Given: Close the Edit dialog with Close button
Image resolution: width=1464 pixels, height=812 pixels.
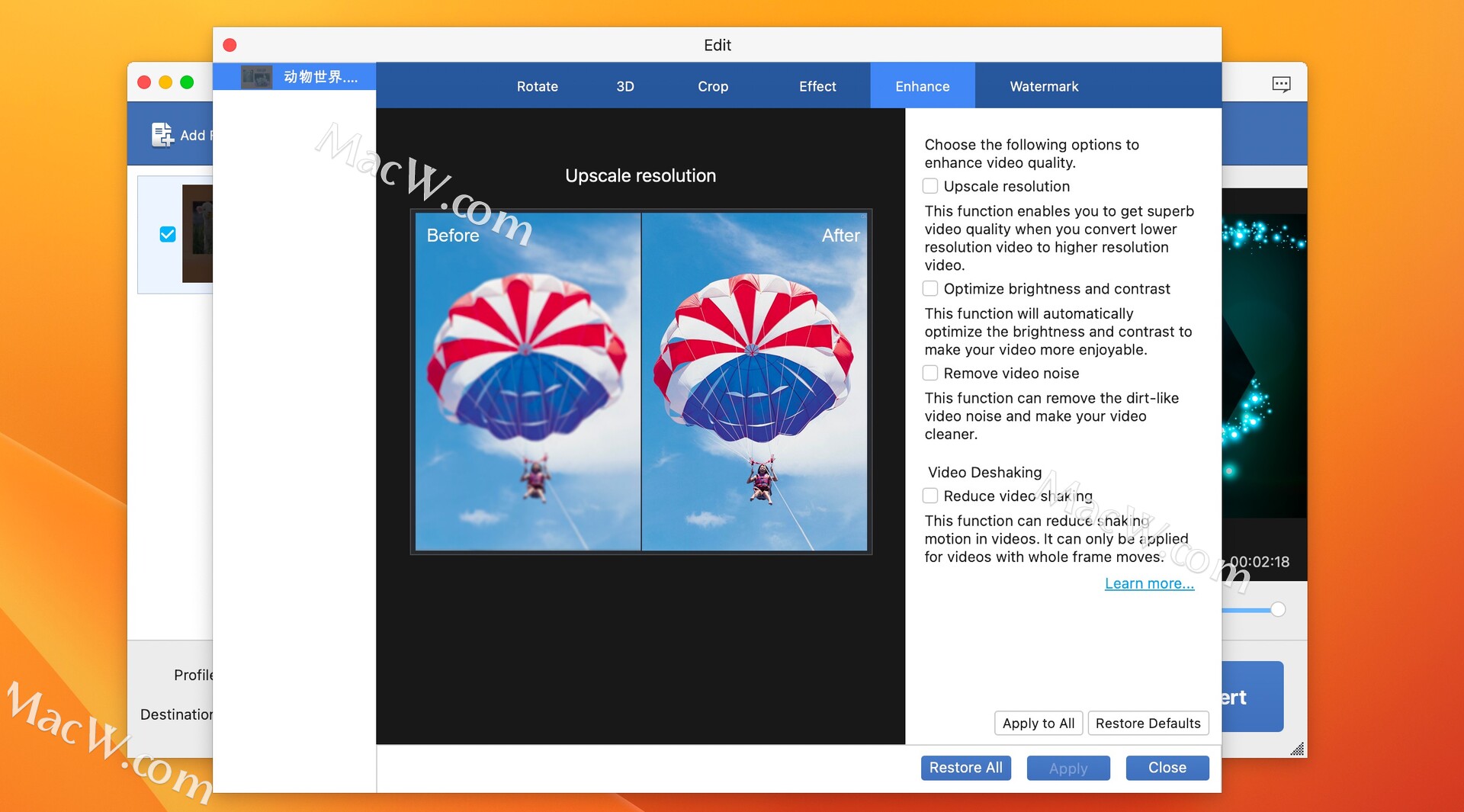Looking at the screenshot, I should click(1167, 768).
